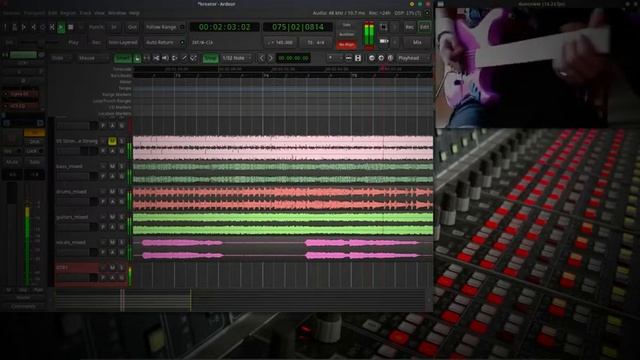The width and height of the screenshot is (640, 360).
Task: Solo the vocals_mixed track
Action: pyautogui.click(x=121, y=242)
